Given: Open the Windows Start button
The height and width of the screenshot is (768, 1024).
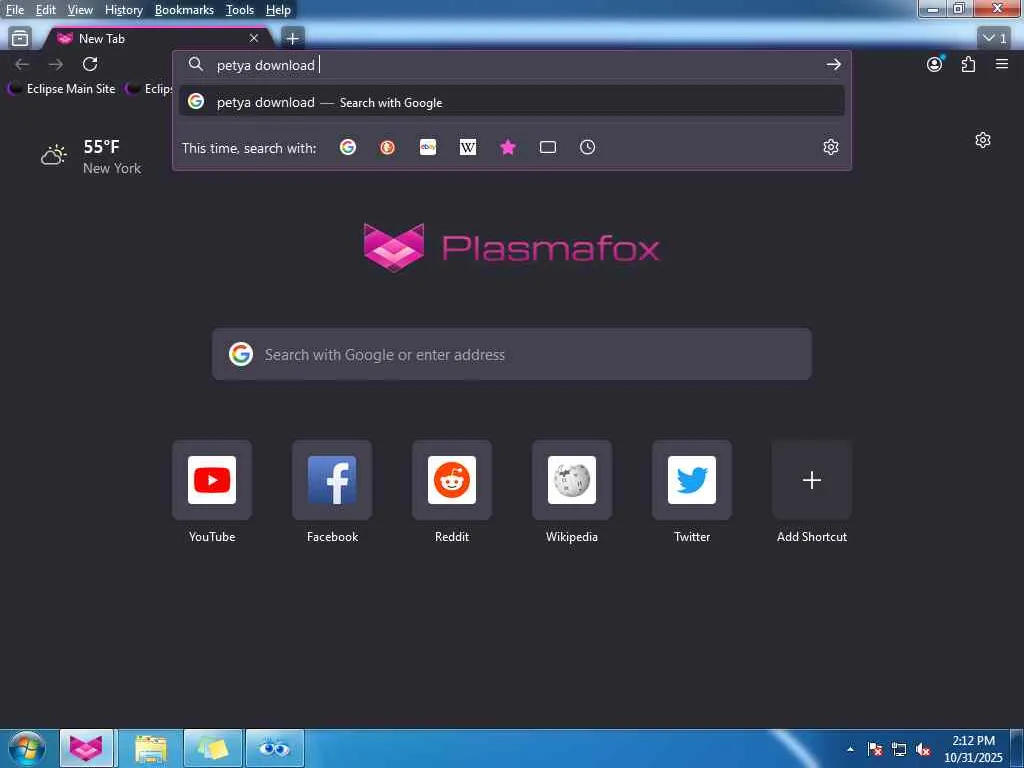Looking at the screenshot, I should pyautogui.click(x=27, y=748).
